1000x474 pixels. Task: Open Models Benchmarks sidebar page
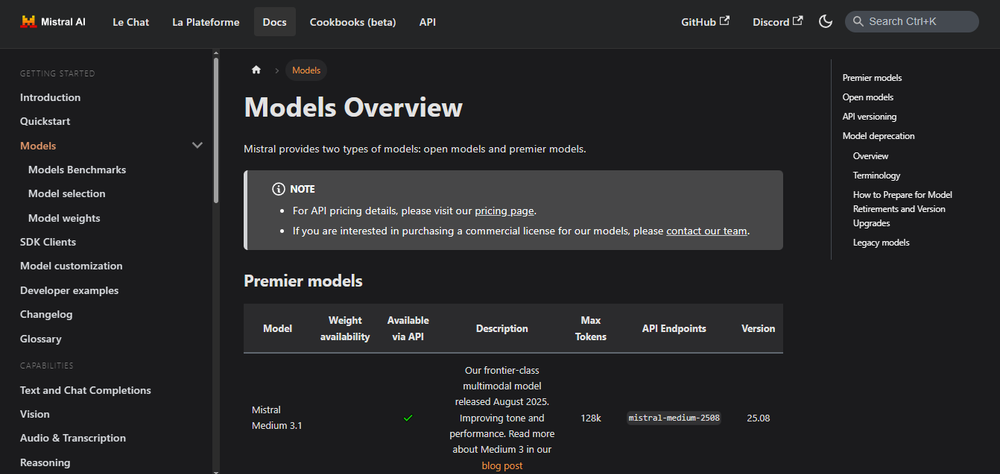[77, 170]
